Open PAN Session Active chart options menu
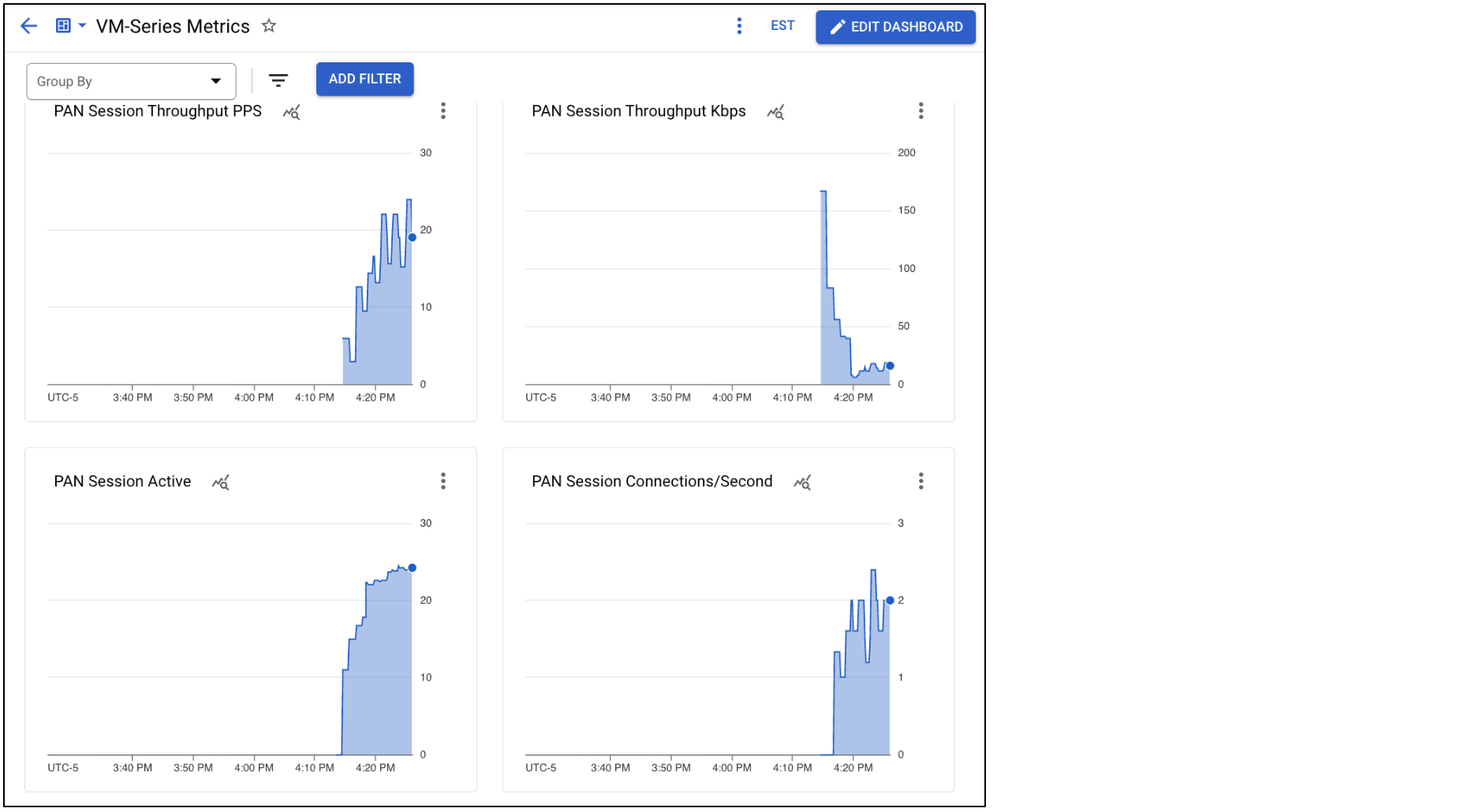This screenshot has height=812, width=1475. (443, 481)
